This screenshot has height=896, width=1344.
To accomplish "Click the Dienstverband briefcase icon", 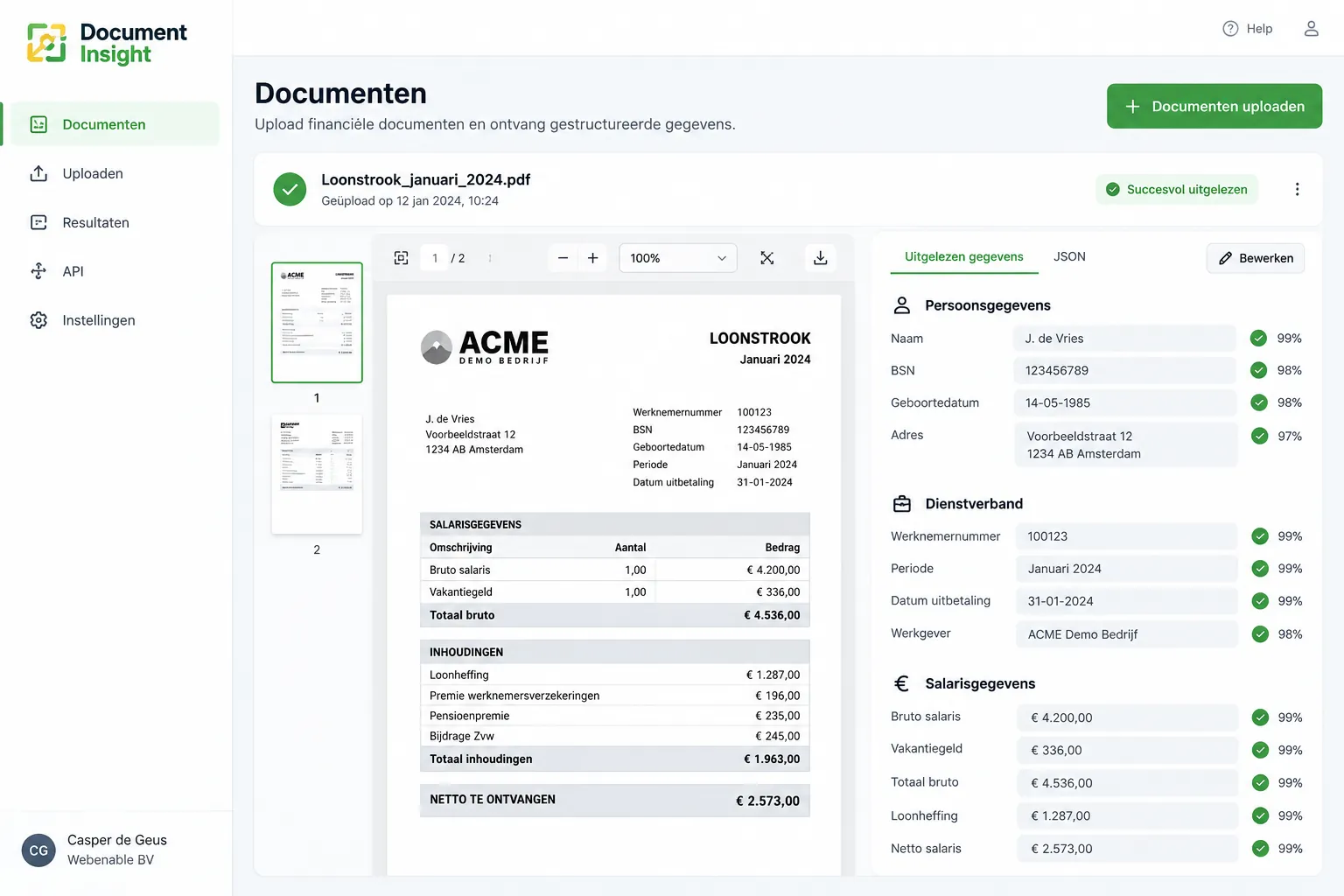I will pos(902,504).
